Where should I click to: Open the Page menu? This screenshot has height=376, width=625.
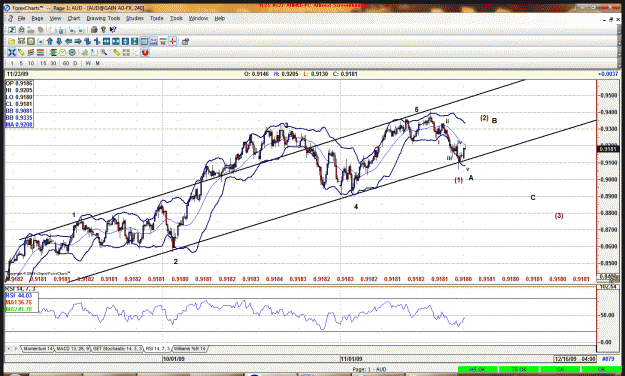[37, 18]
